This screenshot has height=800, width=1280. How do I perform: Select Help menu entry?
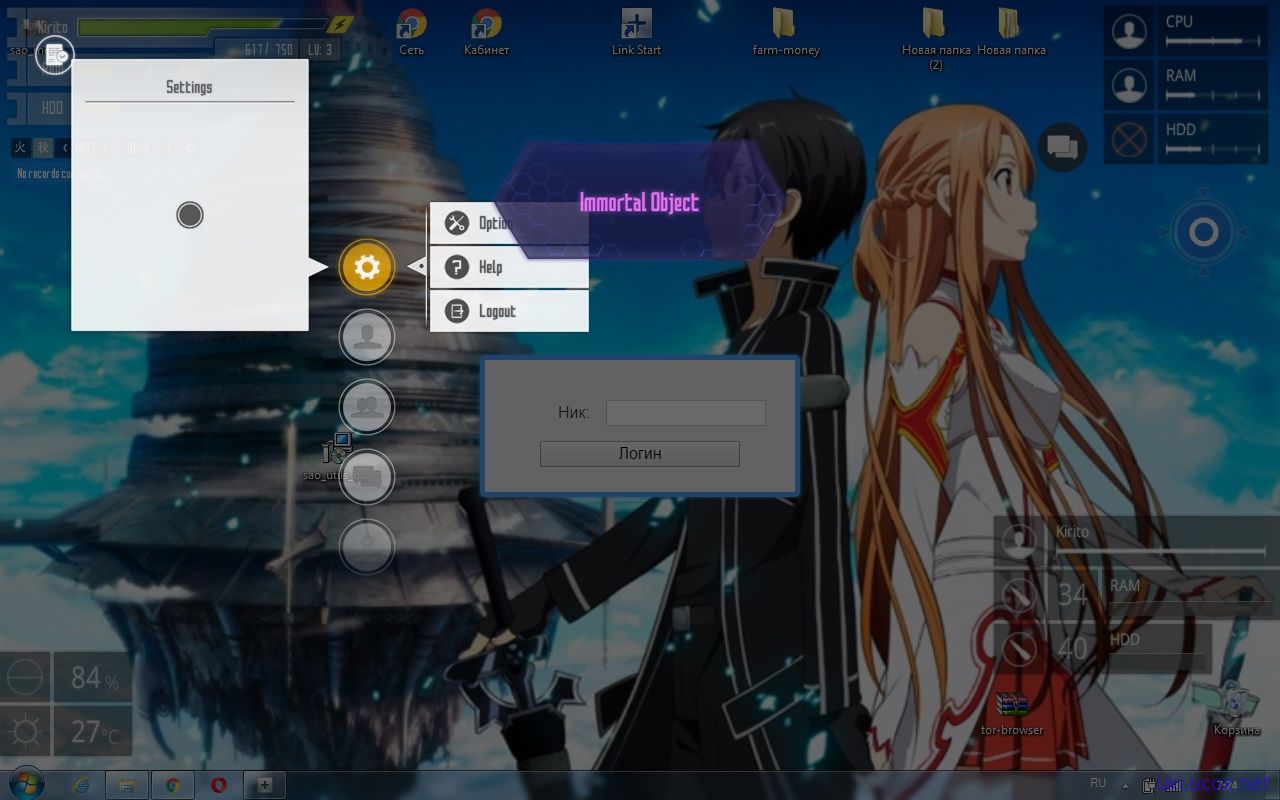tap(509, 267)
